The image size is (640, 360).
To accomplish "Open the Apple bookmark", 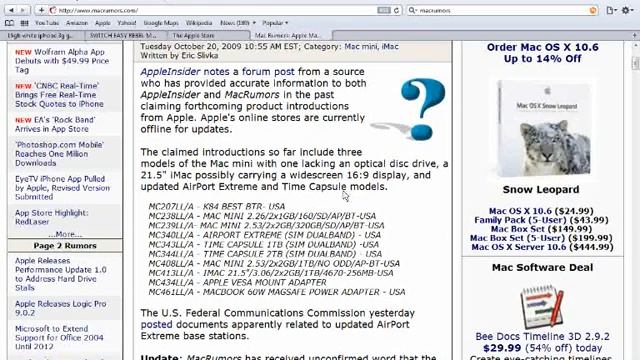I will pos(102,23).
